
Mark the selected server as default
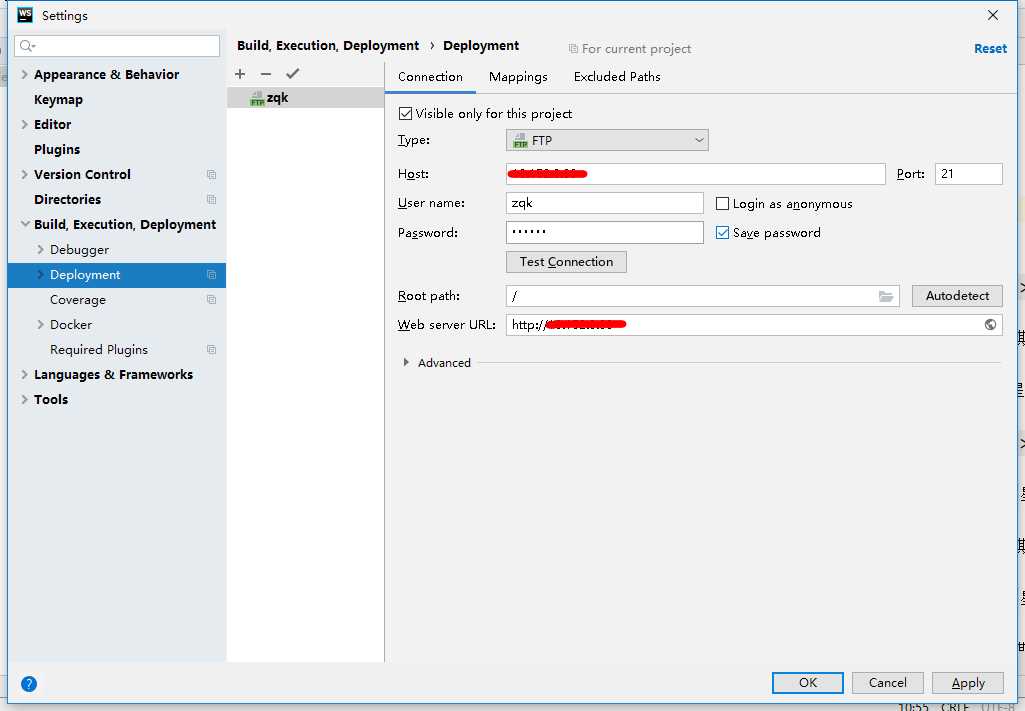(x=292, y=74)
